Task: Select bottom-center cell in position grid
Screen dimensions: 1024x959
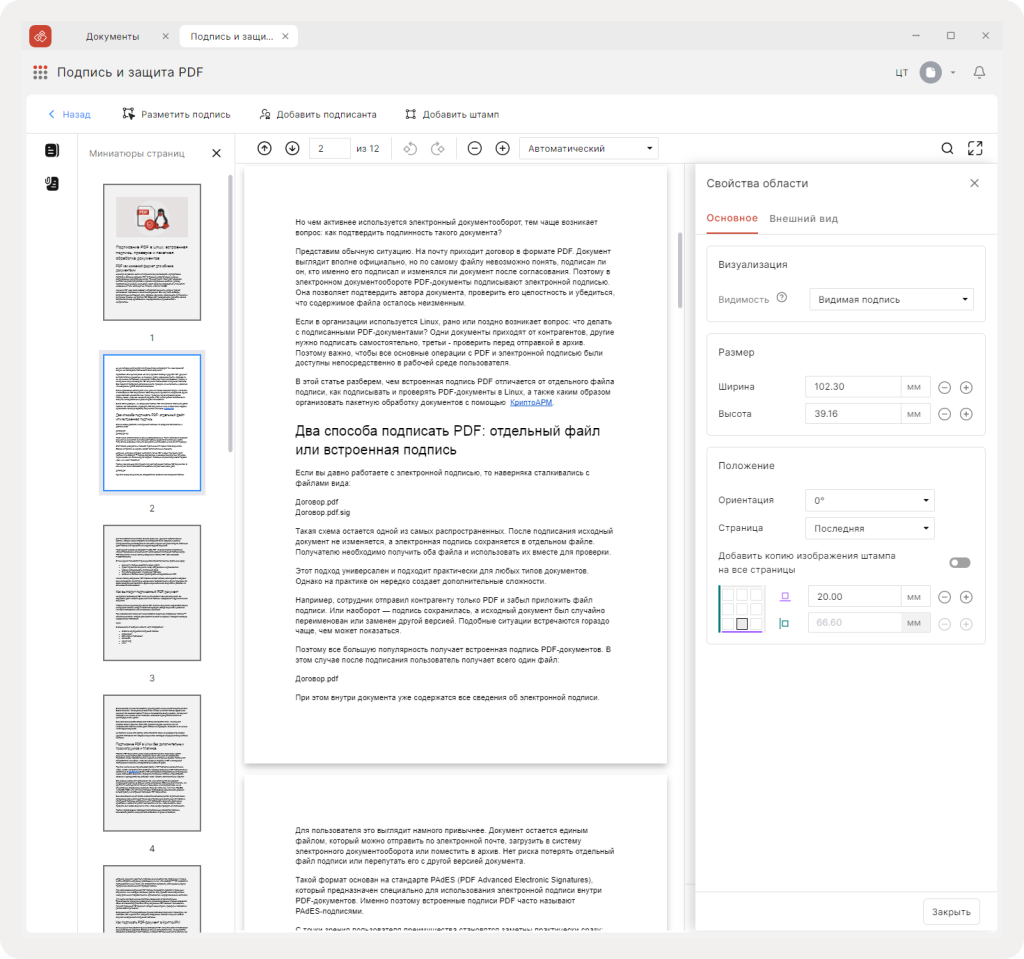Action: pos(742,624)
